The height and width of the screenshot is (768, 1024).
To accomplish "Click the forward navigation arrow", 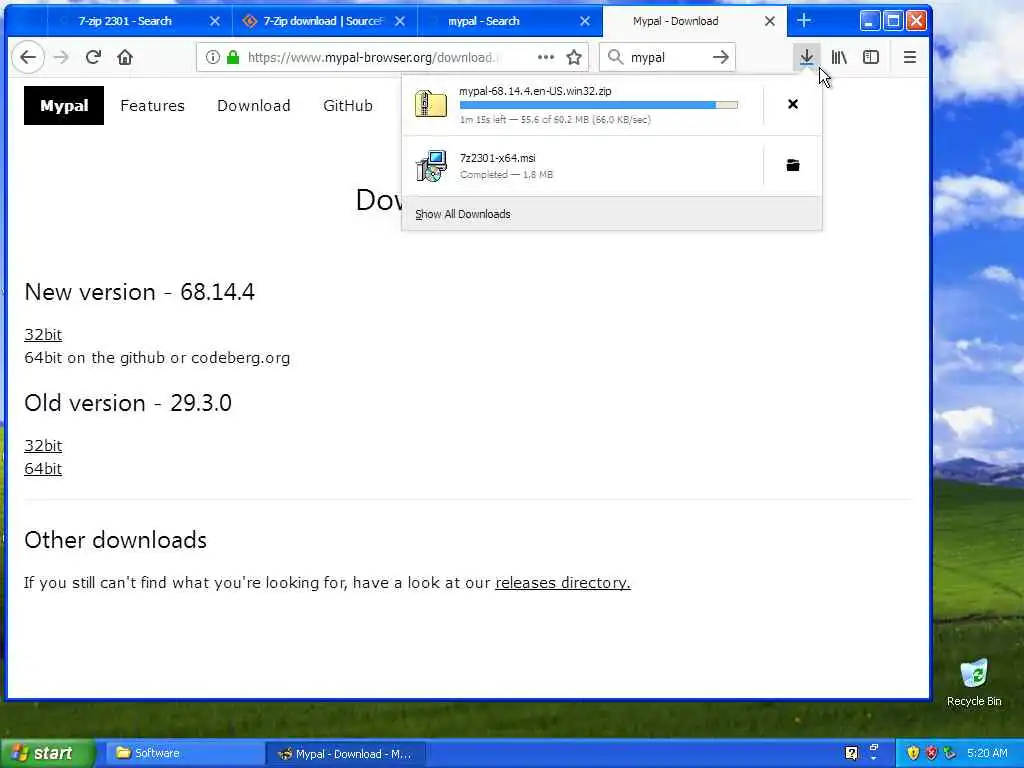I will [61, 57].
